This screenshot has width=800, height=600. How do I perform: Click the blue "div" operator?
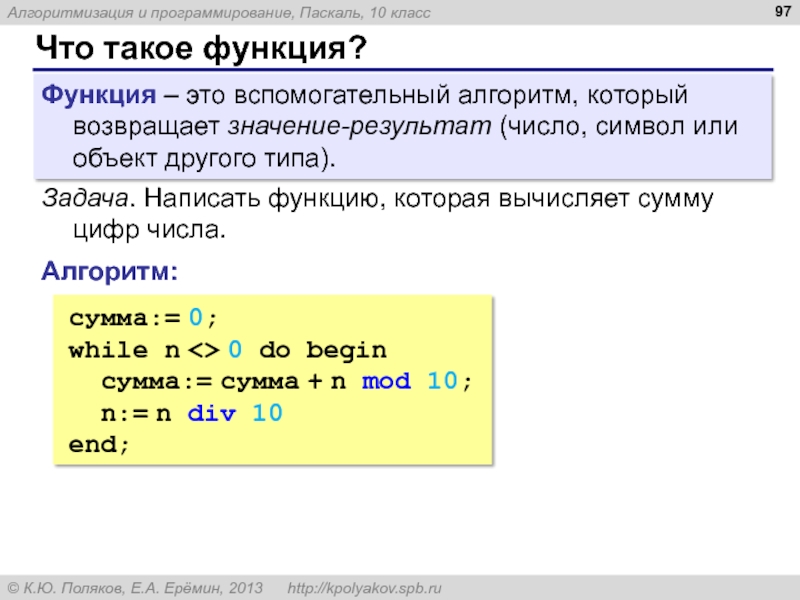212,413
